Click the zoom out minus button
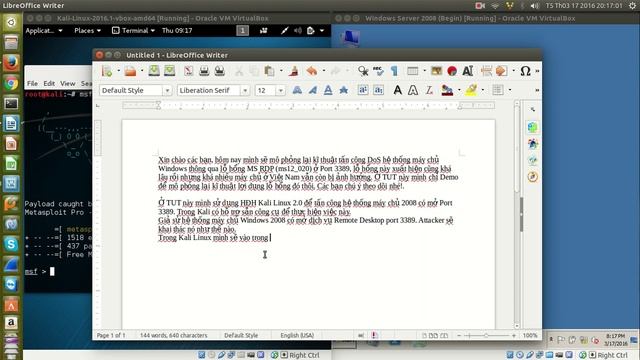The height and width of the screenshot is (360, 640). pos(459,336)
